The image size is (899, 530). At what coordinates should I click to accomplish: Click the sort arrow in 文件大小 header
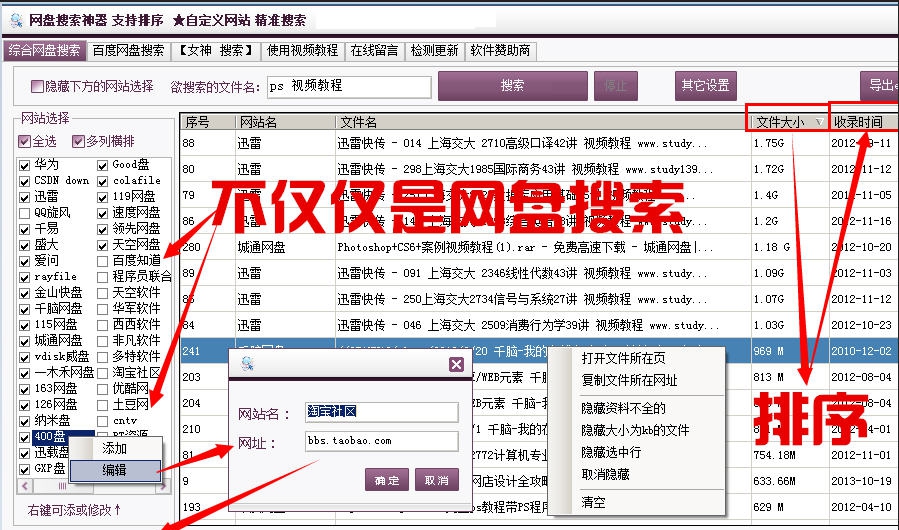pyautogui.click(x=819, y=122)
